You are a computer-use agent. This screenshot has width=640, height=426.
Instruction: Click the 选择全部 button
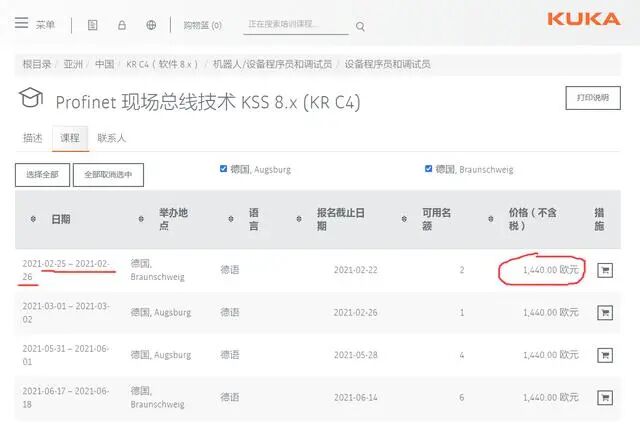point(42,175)
